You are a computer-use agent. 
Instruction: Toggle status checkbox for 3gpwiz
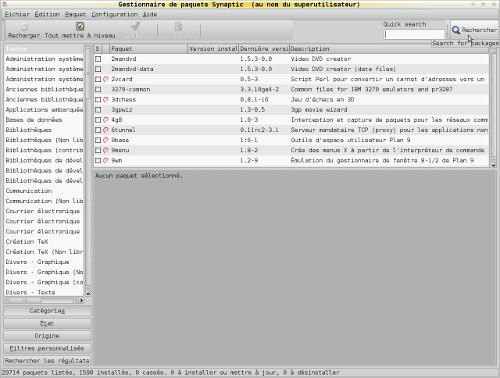98,110
